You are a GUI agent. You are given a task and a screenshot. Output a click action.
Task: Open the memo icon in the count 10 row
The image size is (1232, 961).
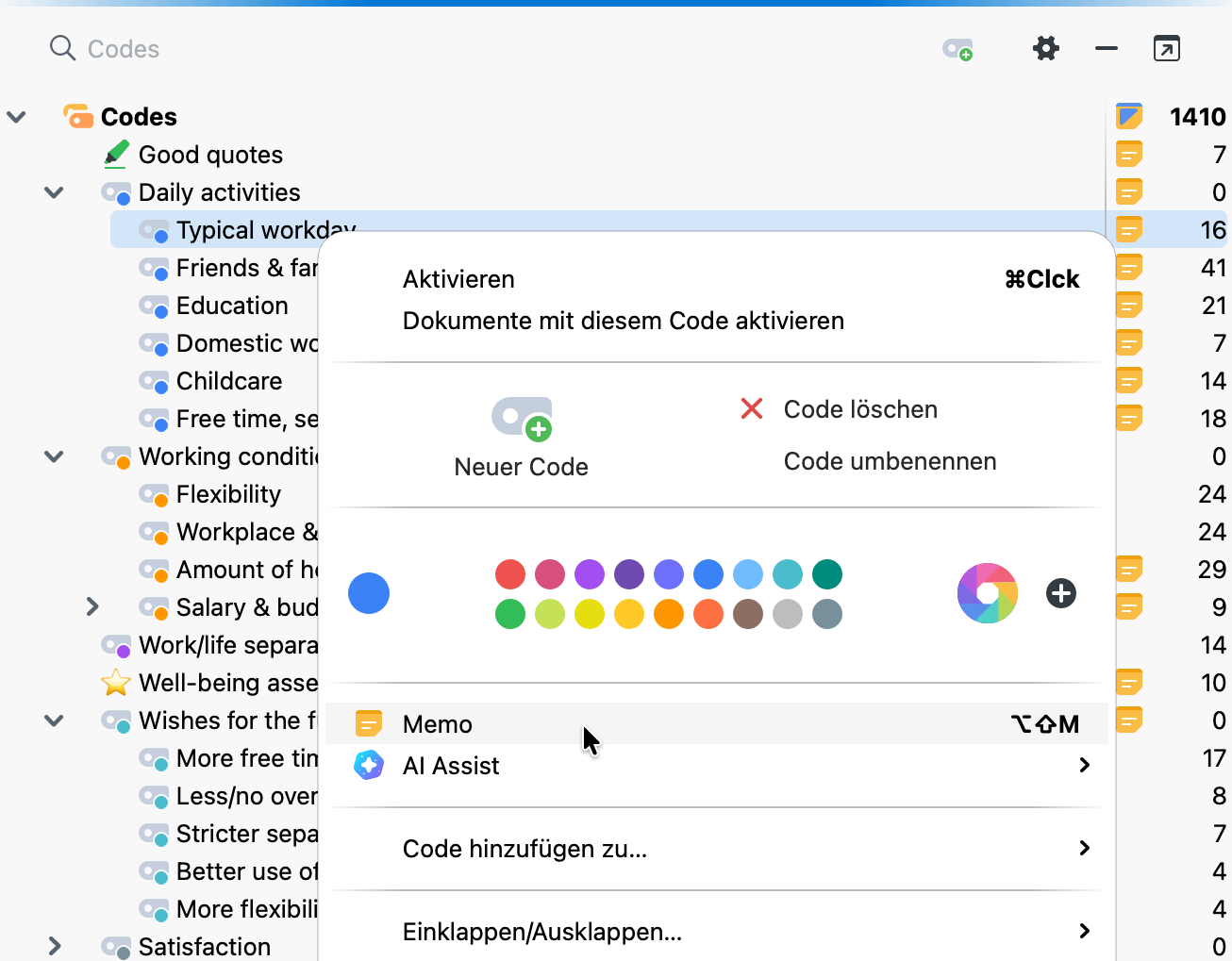pos(1129,682)
